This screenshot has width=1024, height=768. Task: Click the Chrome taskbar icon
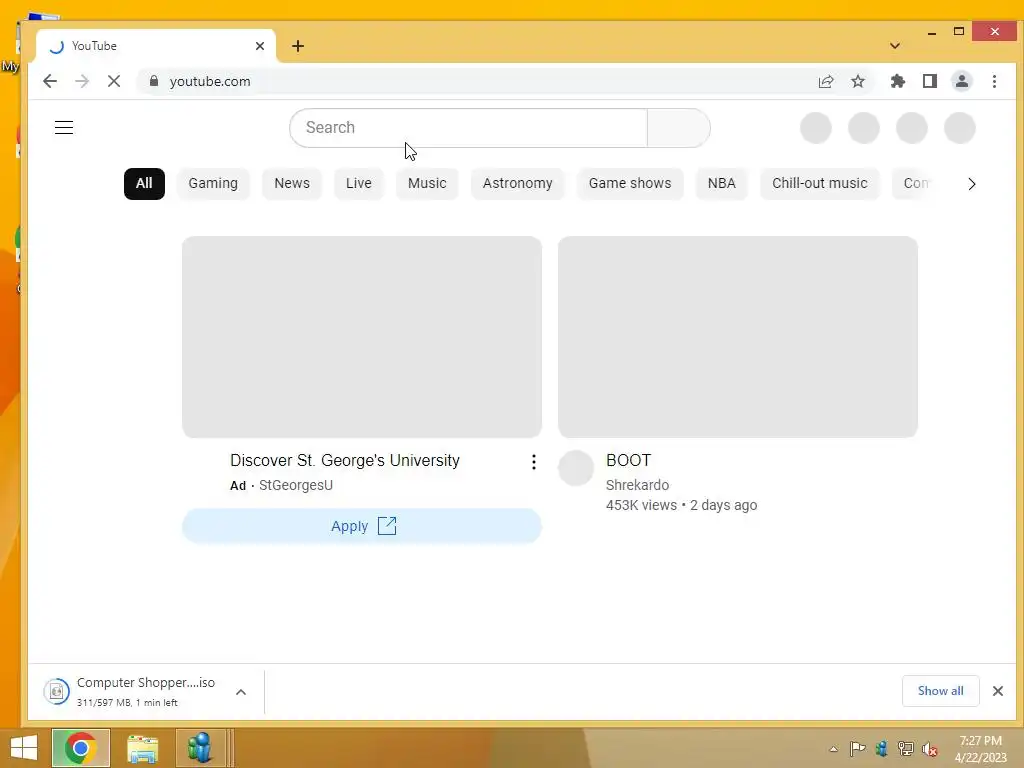80,748
